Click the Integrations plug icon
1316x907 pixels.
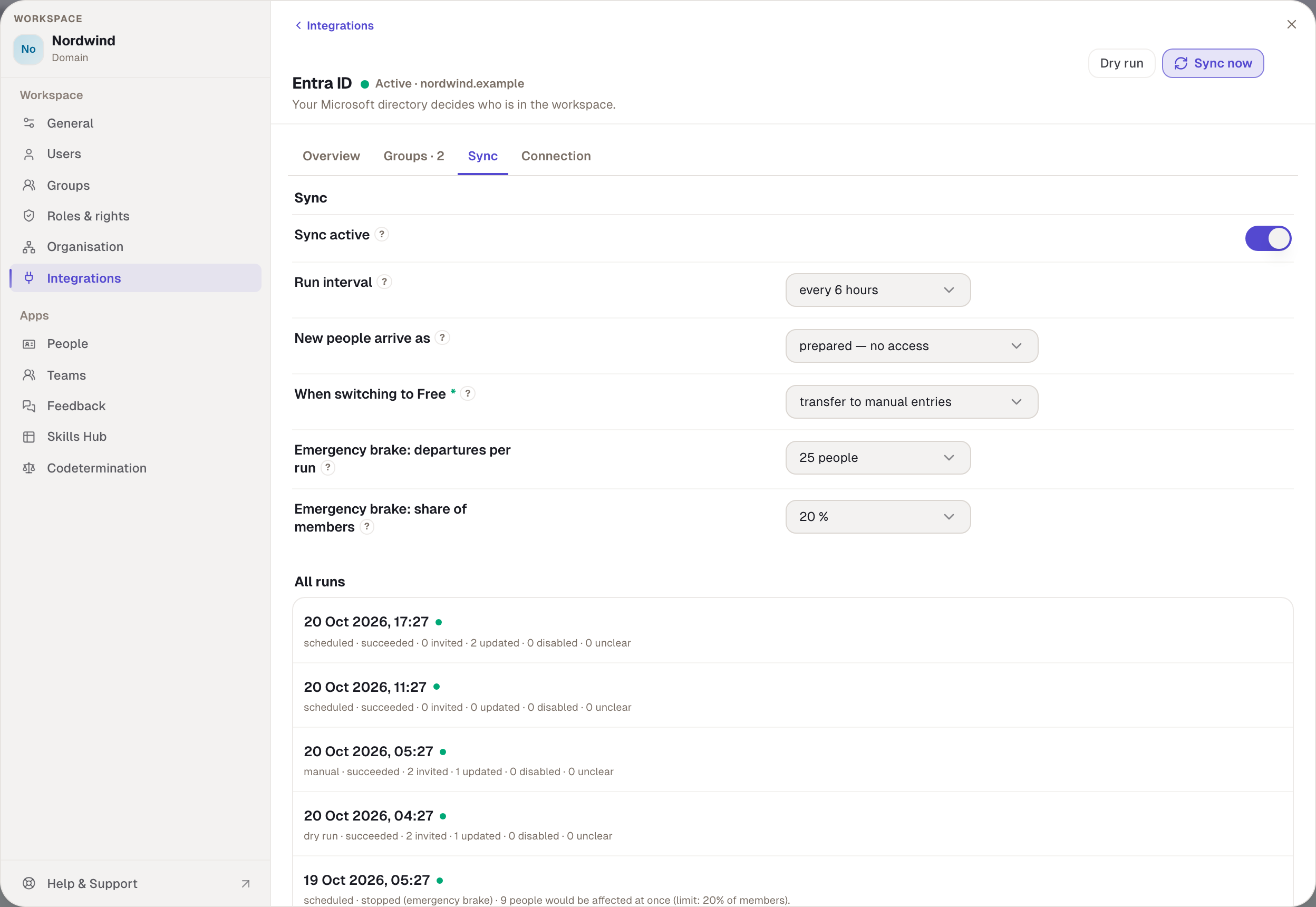[29, 278]
